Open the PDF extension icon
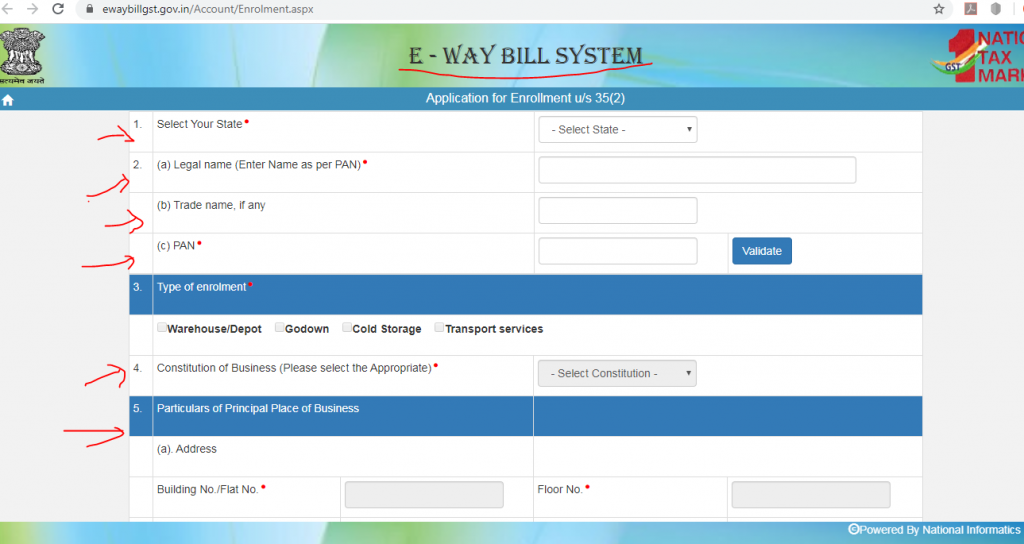 (x=969, y=9)
